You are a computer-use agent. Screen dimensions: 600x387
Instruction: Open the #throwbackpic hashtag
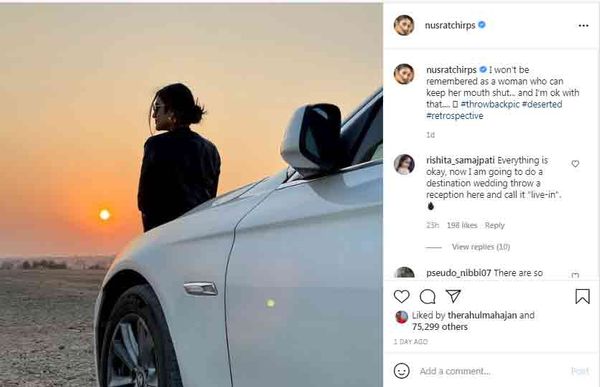490,104
